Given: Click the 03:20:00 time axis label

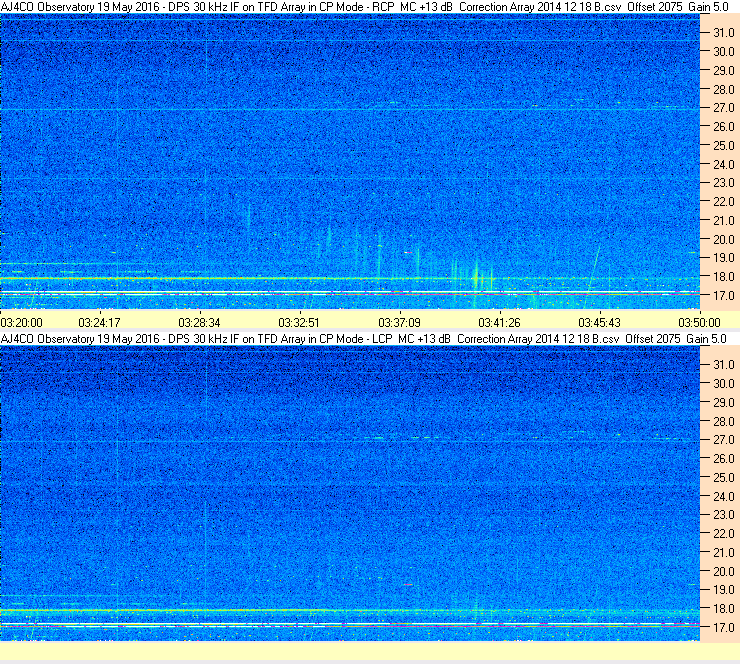Looking at the screenshot, I should 22,323.
